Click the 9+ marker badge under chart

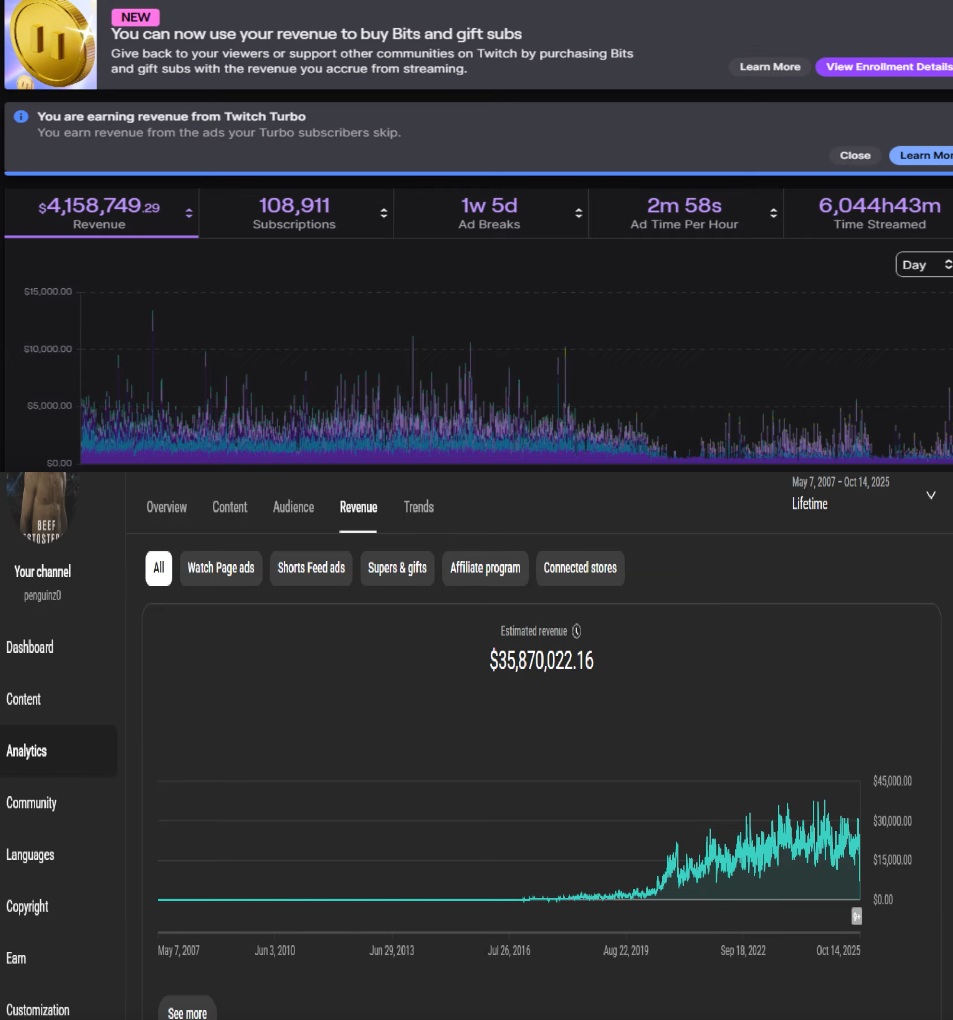856,916
